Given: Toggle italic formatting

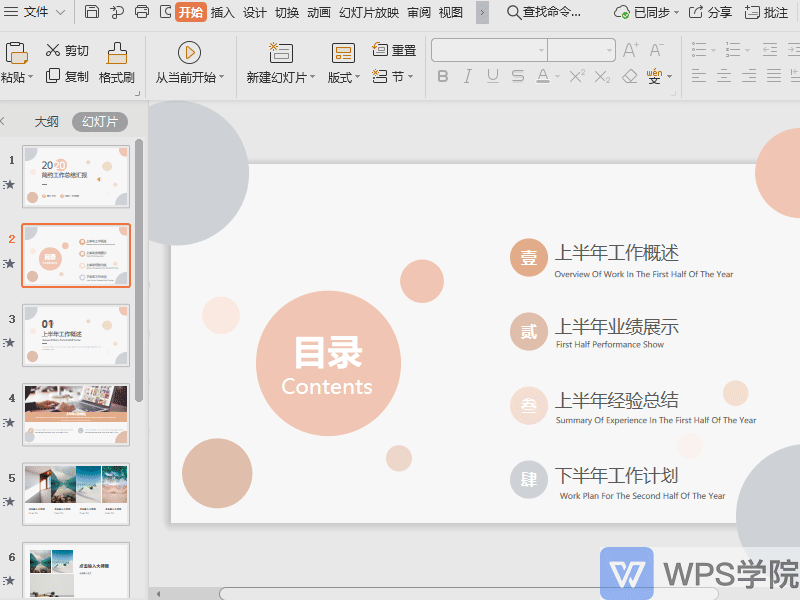Looking at the screenshot, I should (x=468, y=75).
